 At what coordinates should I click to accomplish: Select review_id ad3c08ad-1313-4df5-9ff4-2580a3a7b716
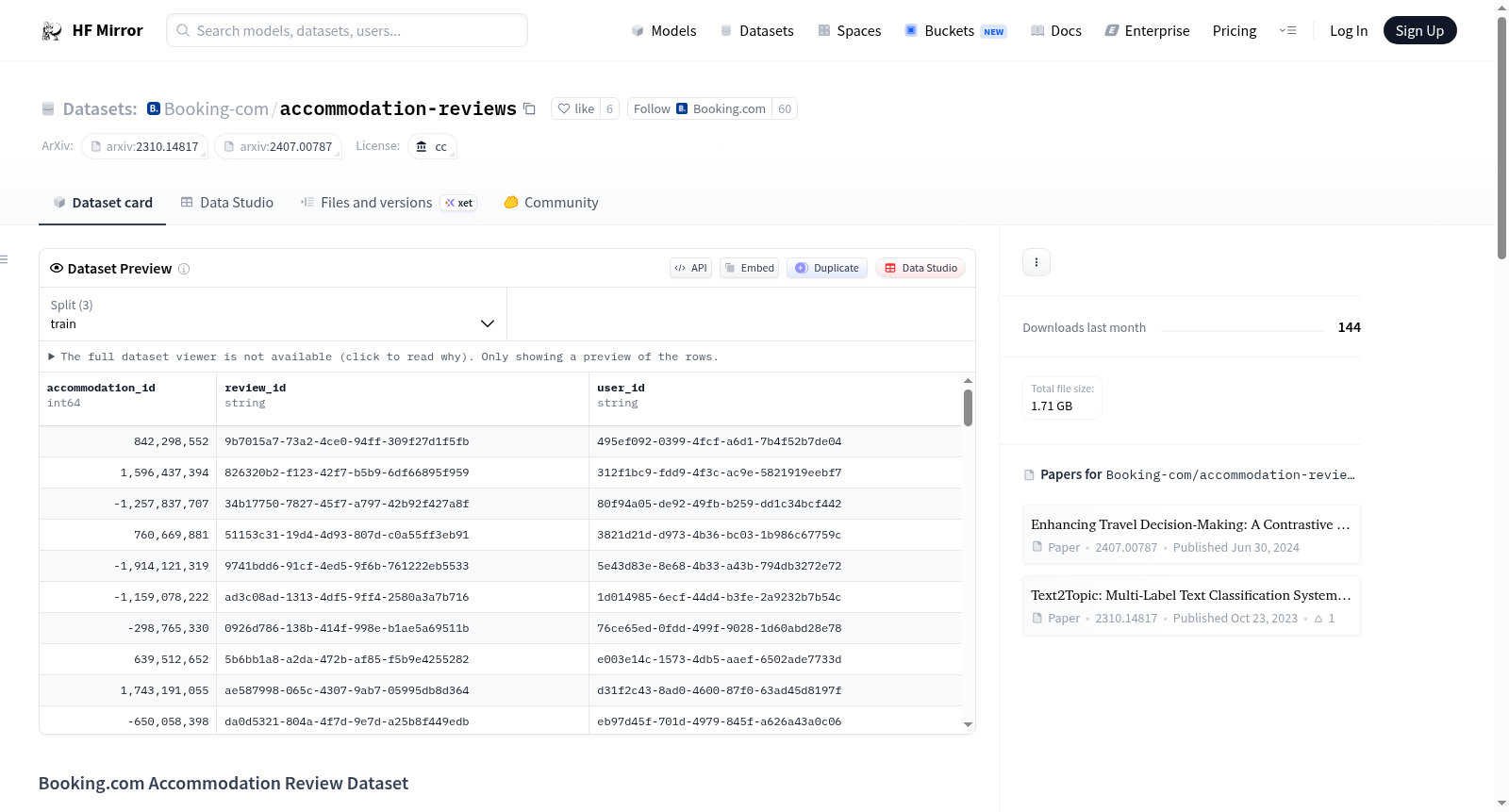[x=403, y=598]
